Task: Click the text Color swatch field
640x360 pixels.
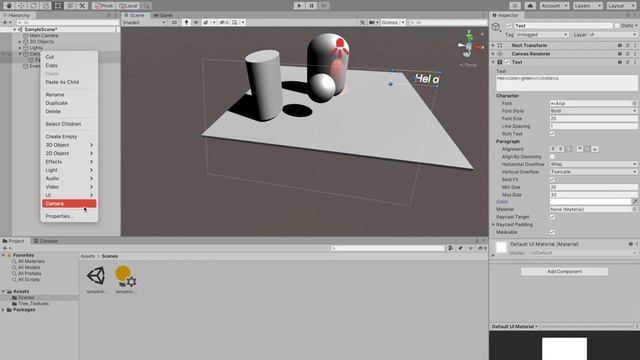Action: tap(590, 202)
